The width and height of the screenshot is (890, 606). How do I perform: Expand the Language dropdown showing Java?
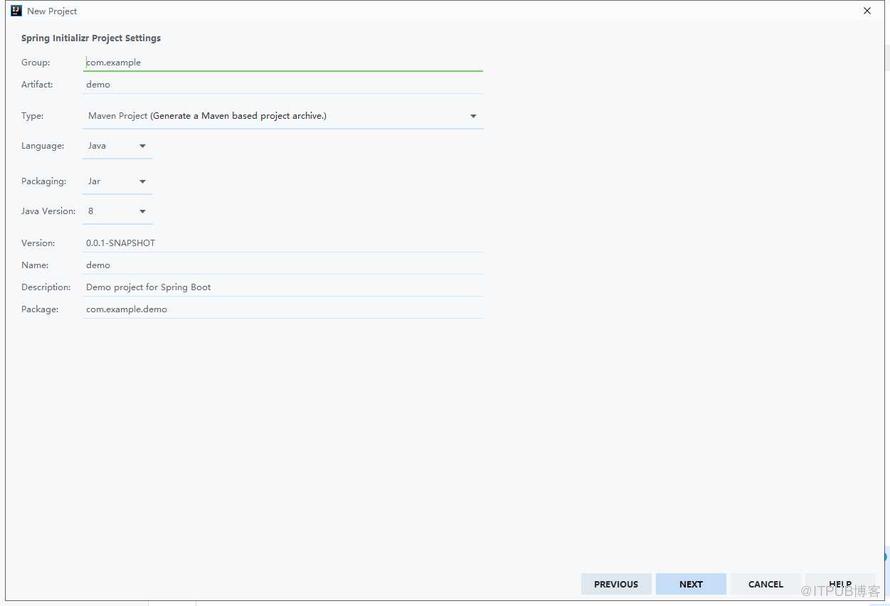117,146
